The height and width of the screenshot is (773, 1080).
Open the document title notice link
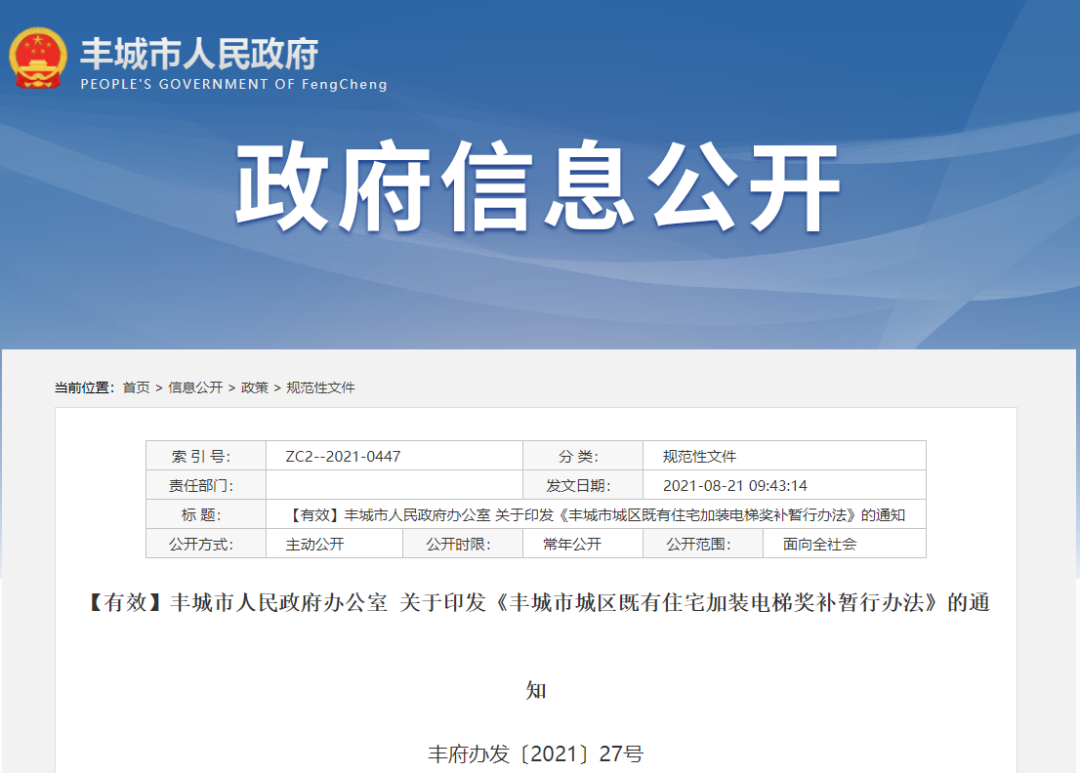594,515
